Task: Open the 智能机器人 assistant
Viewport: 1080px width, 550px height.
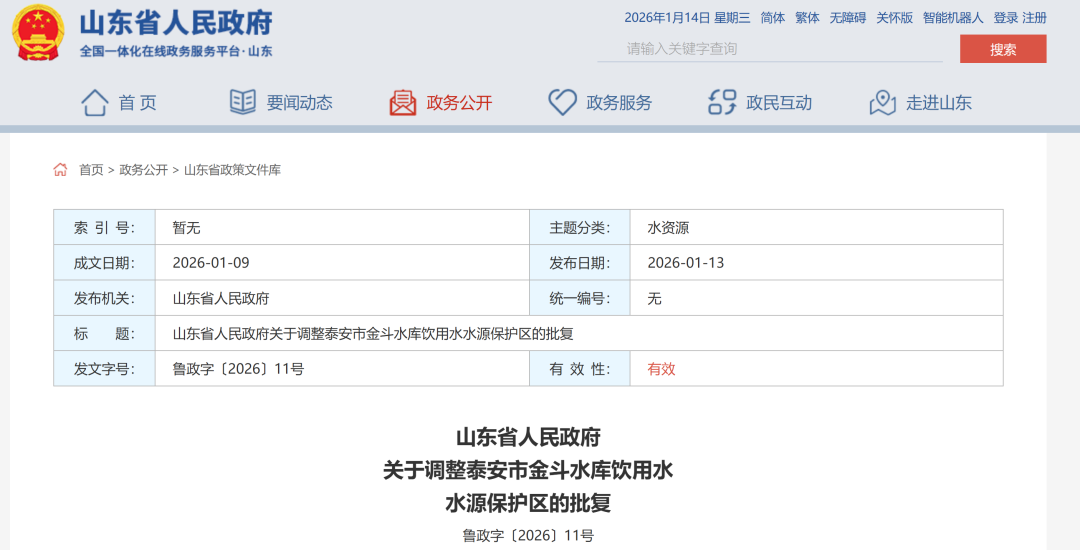Action: tap(953, 18)
